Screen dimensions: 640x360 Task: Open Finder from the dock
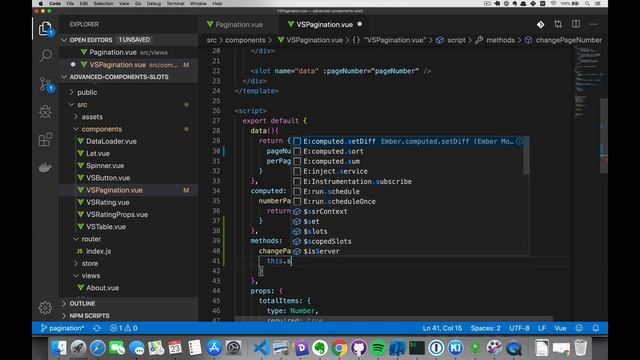pos(59,348)
